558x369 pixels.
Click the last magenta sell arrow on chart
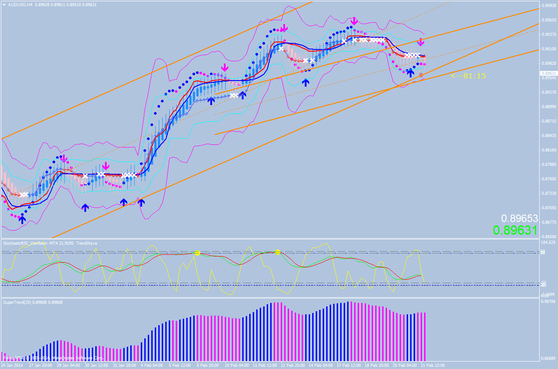point(421,42)
